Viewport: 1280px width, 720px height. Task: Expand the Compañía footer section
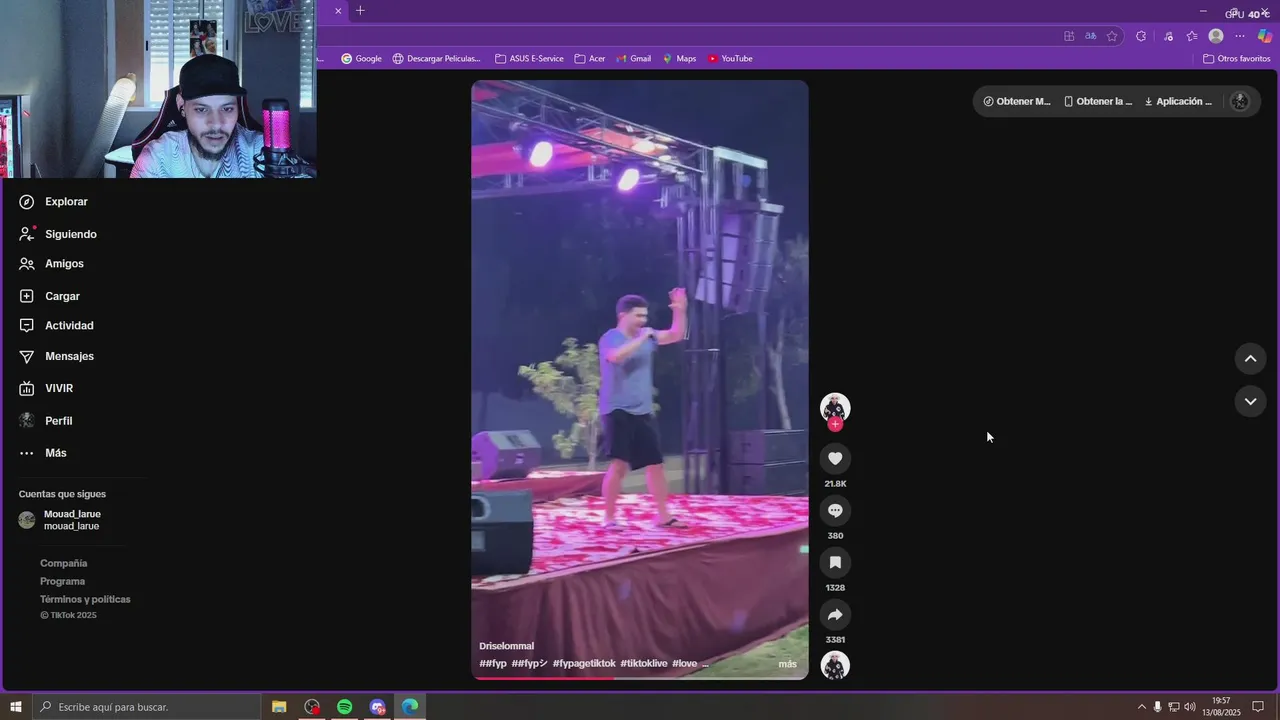(64, 563)
